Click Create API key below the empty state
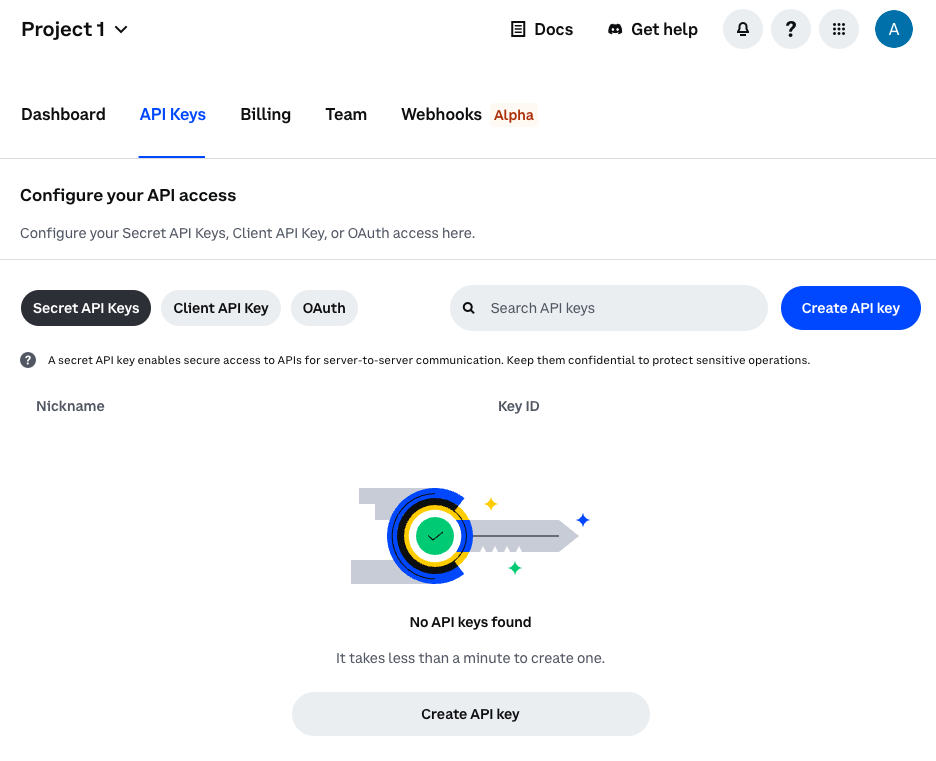Image resolution: width=936 pixels, height=761 pixels. [x=470, y=714]
